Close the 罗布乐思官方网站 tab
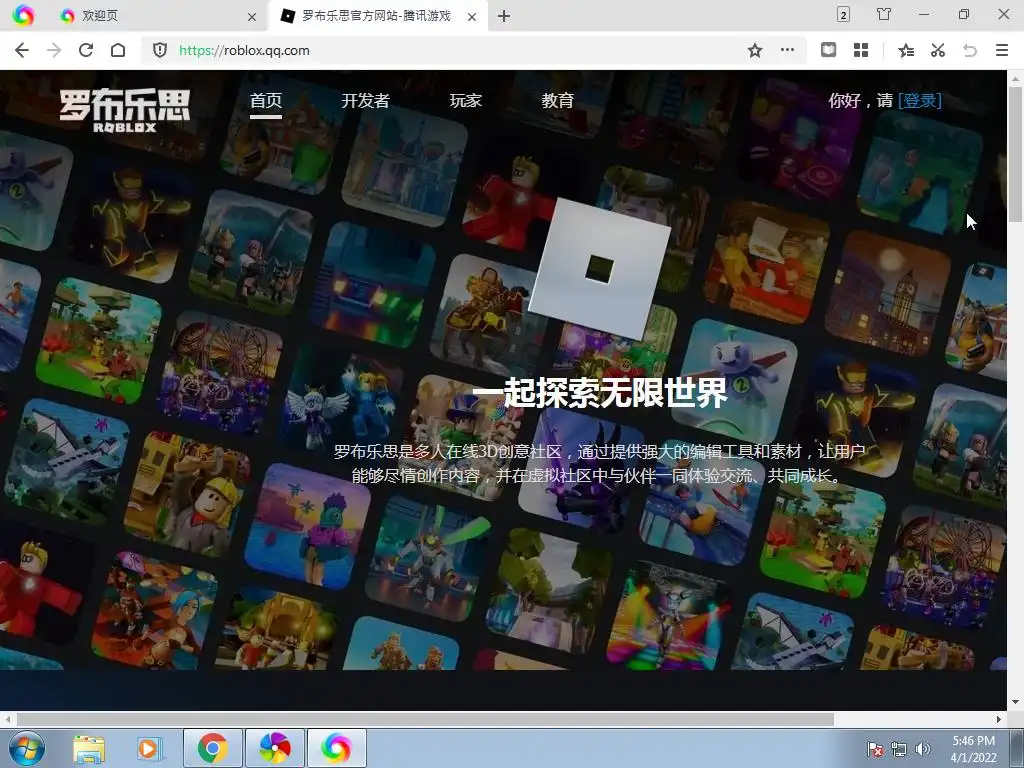The image size is (1024, 768). point(472,17)
